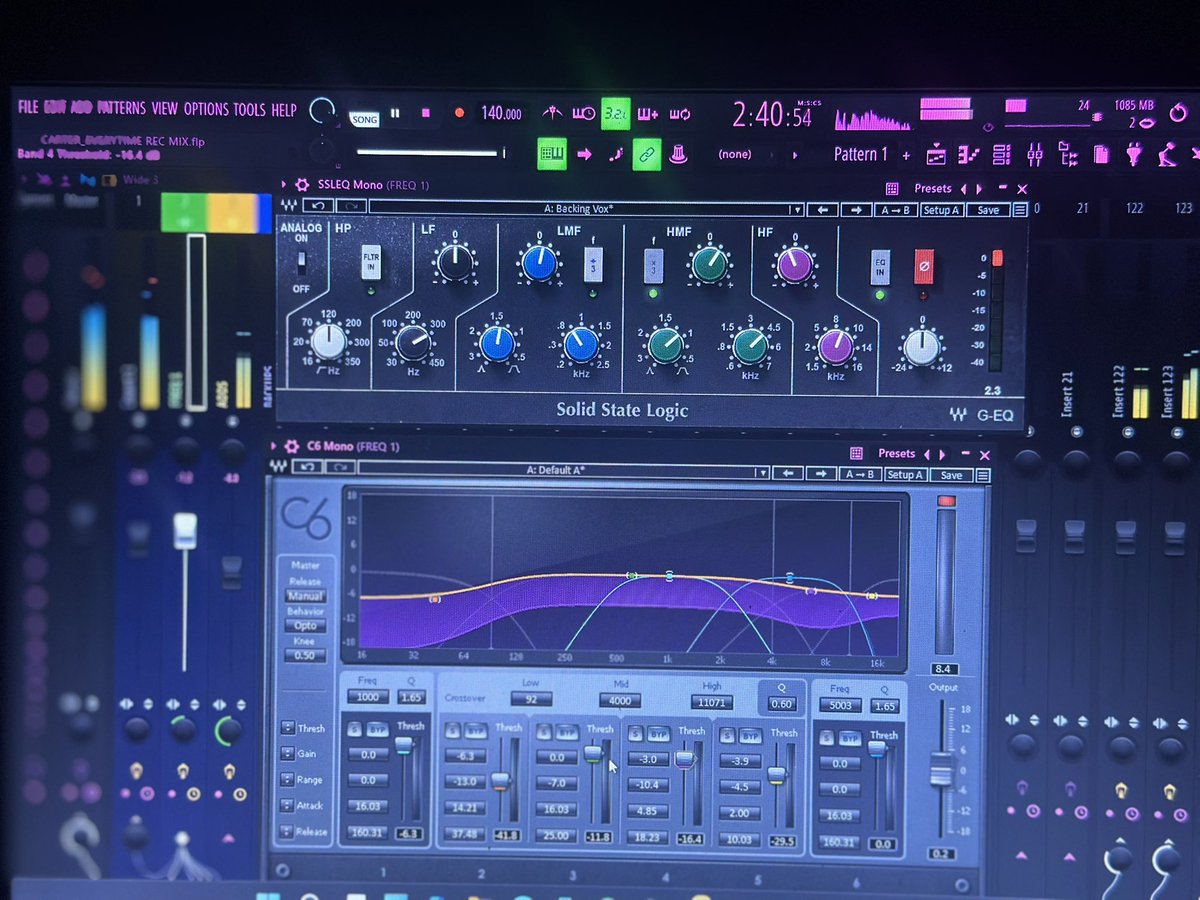This screenshot has width=1200, height=900.
Task: Click A→B copy button in SSLEQ
Action: pos(895,210)
